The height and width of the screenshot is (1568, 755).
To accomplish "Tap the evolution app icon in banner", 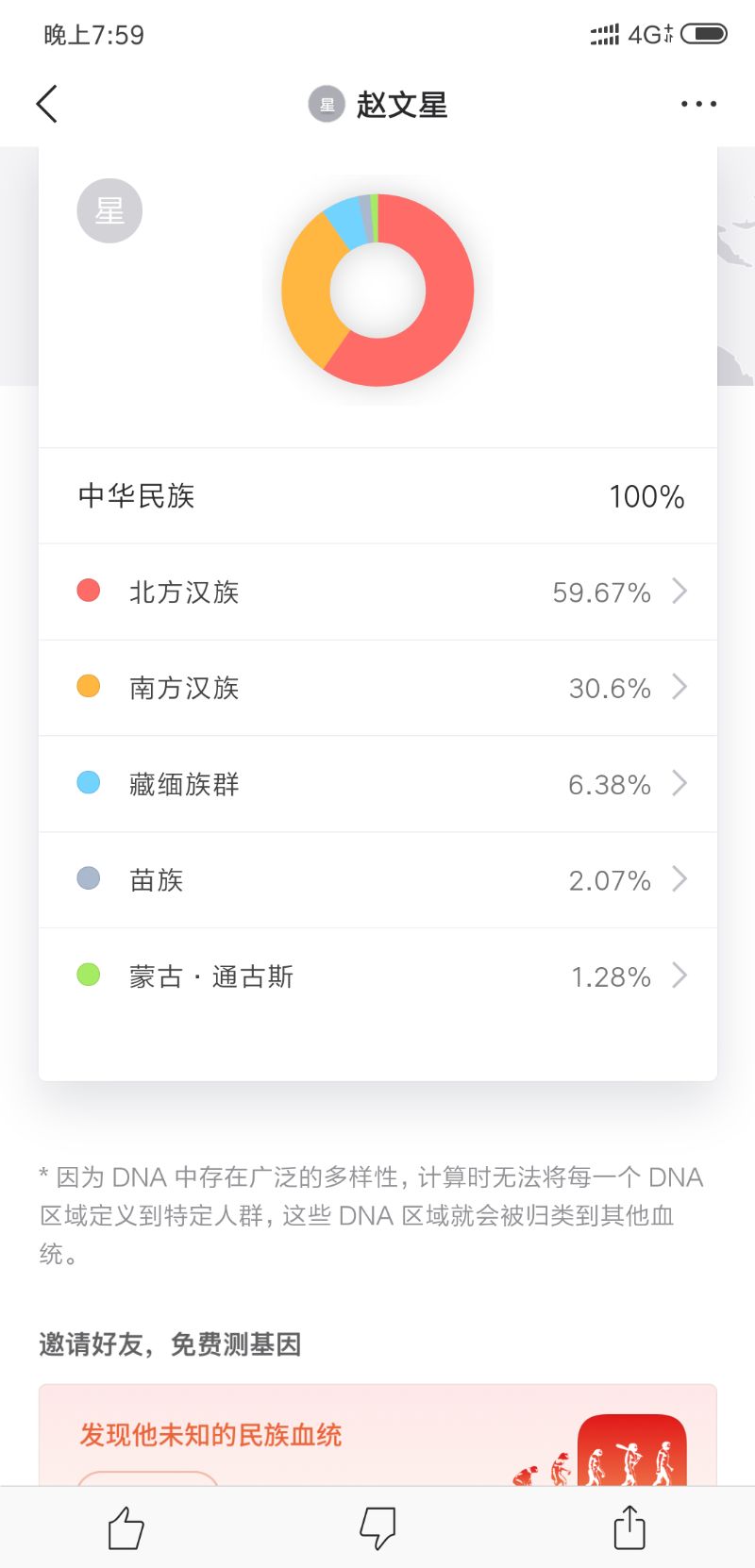I will point(631,1451).
